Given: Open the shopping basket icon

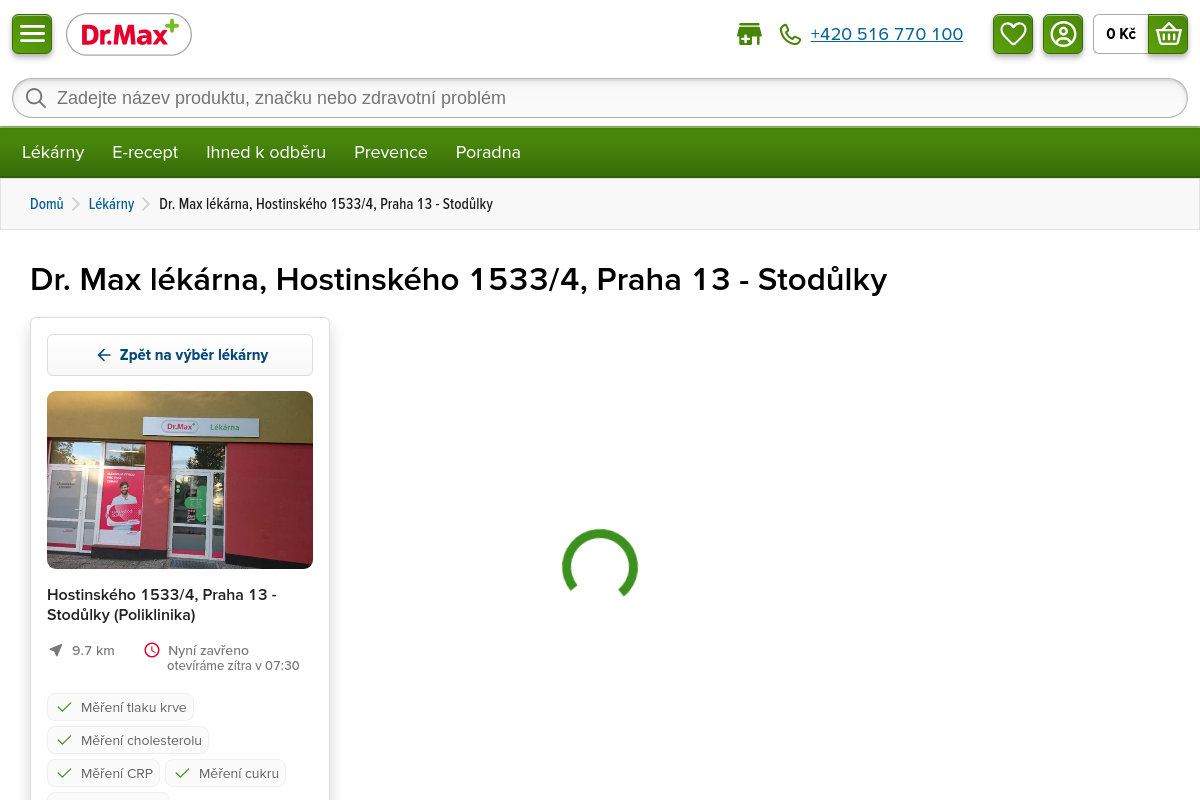Looking at the screenshot, I should [1168, 34].
